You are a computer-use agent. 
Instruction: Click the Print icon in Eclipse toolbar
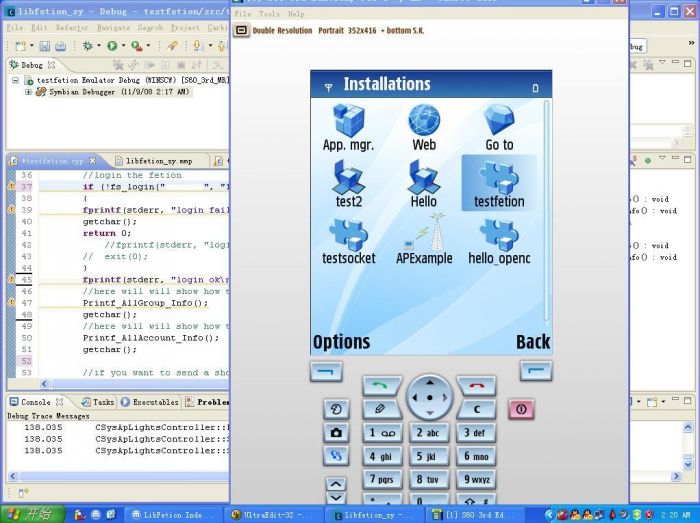pyautogui.click(x=60, y=46)
